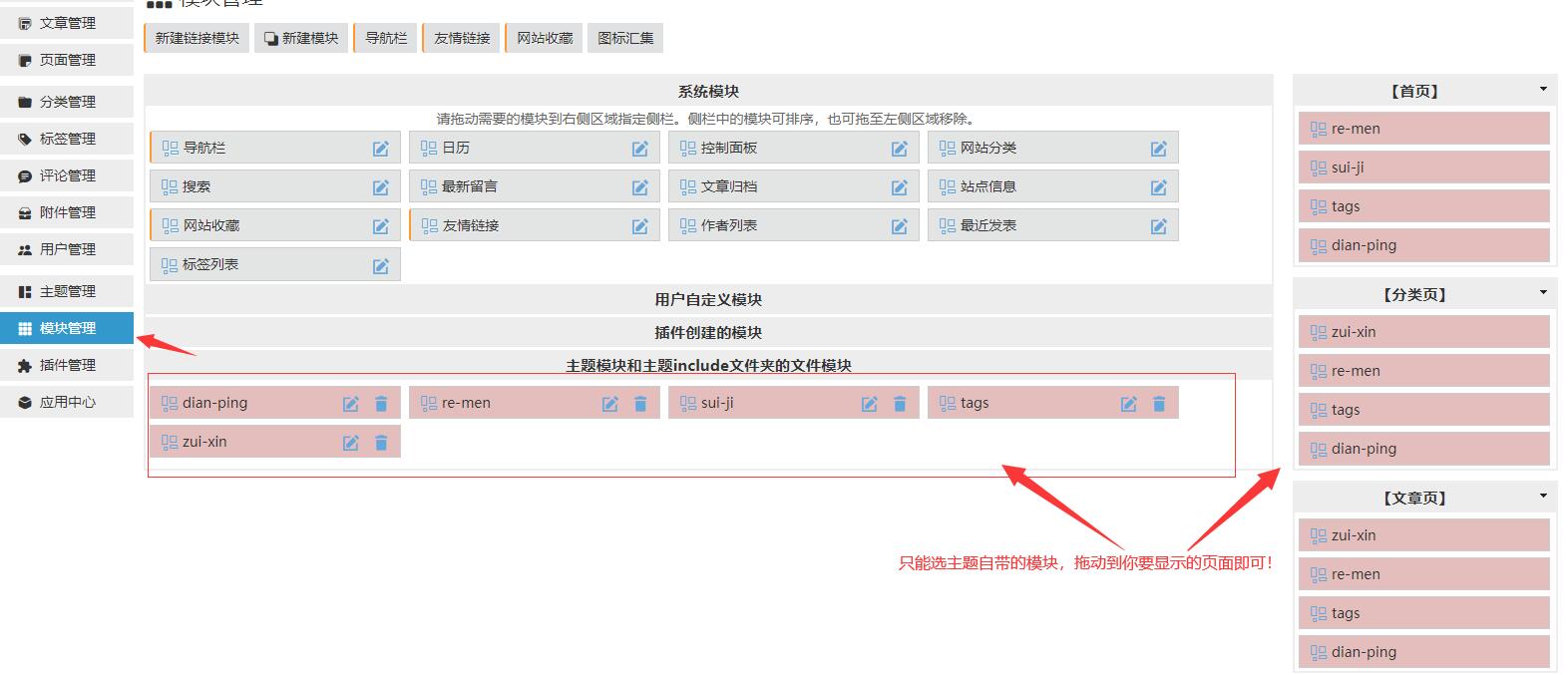Image resolution: width=1568 pixels, height=675 pixels.
Task: Open 用户管理 in the sidebar
Action: pyautogui.click(x=67, y=249)
